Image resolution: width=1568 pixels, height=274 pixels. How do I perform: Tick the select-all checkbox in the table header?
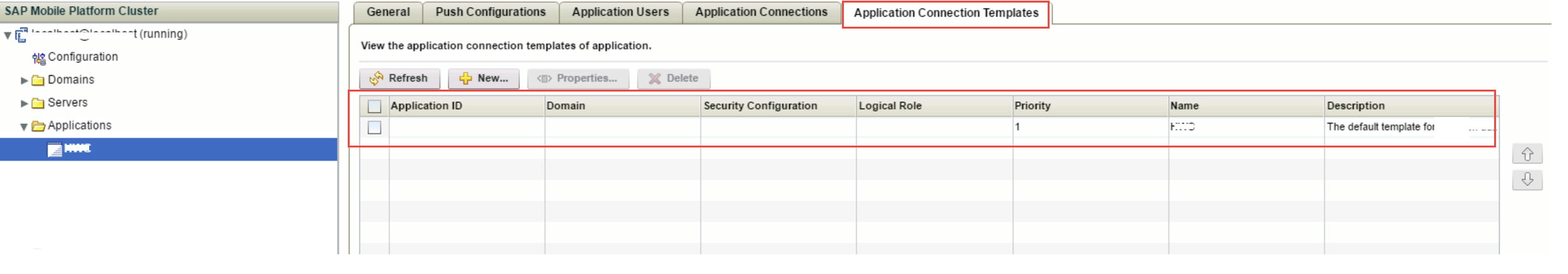tap(374, 106)
